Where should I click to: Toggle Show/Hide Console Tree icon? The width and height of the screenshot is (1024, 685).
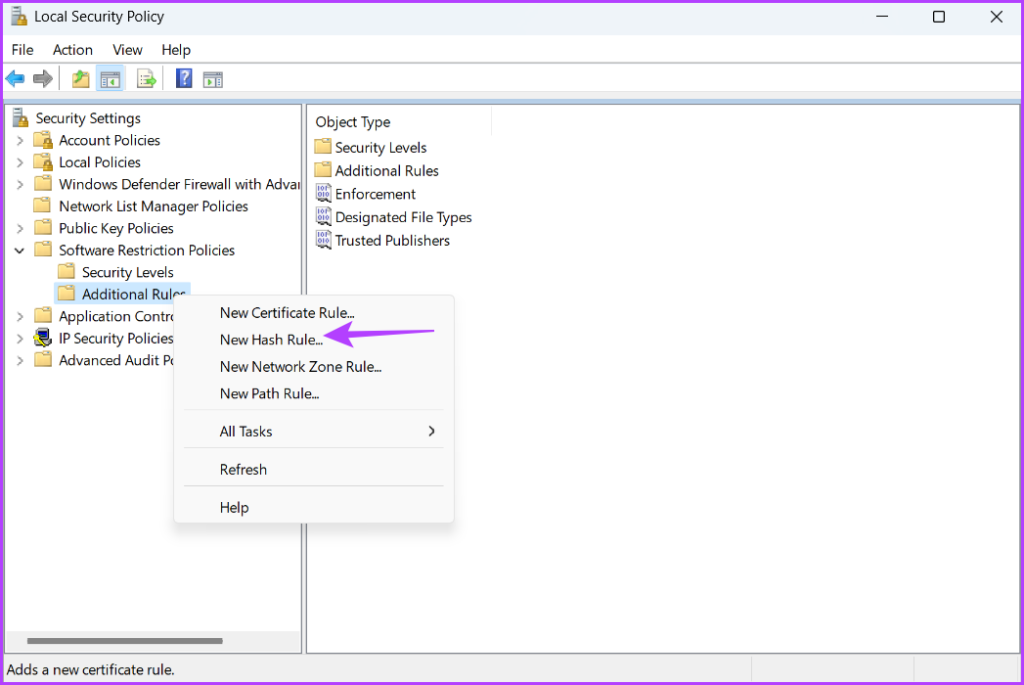click(110, 79)
